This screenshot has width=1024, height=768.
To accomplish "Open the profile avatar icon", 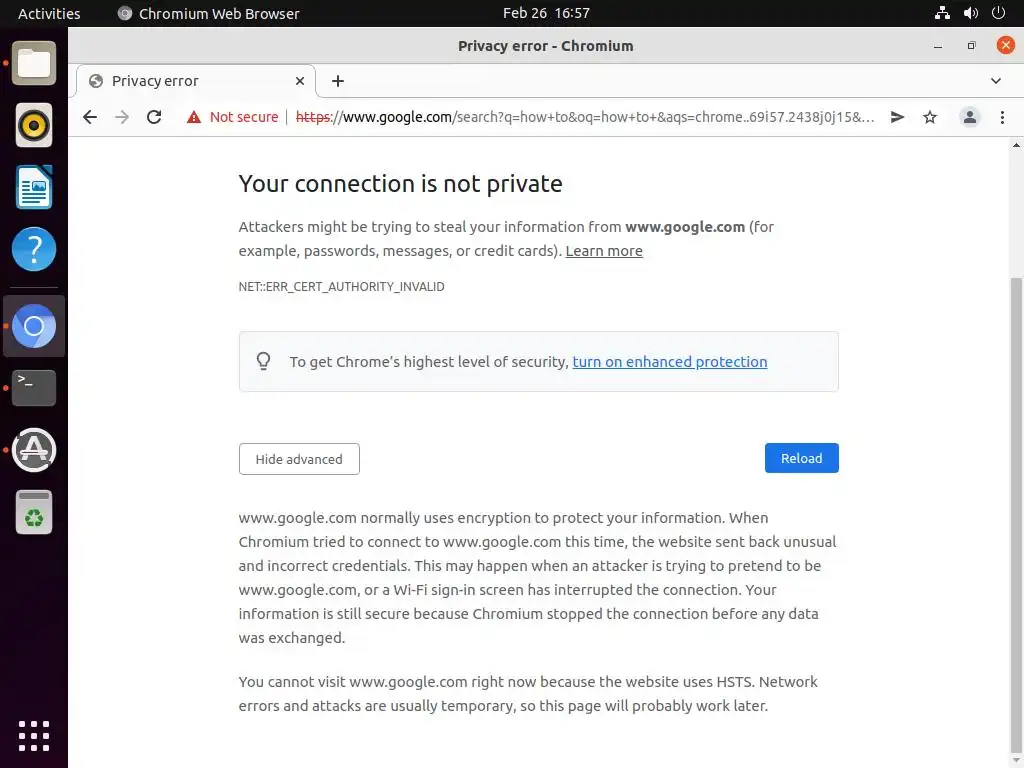I will pyautogui.click(x=970, y=117).
